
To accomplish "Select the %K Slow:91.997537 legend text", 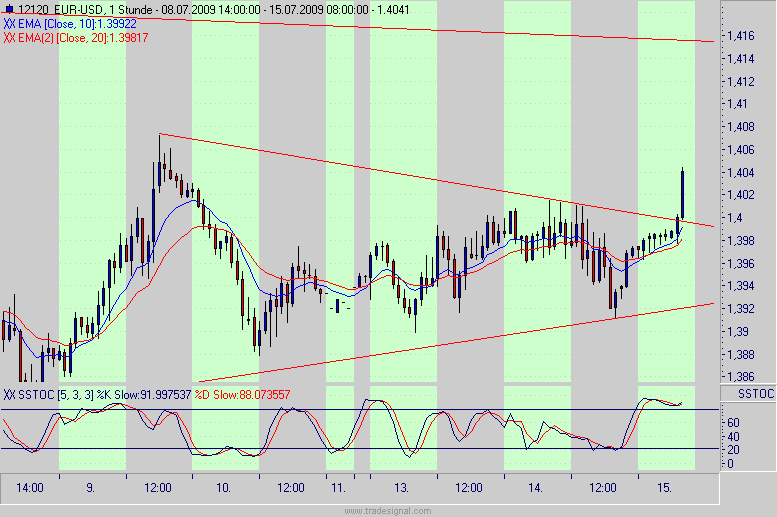I will pyautogui.click(x=144, y=395).
